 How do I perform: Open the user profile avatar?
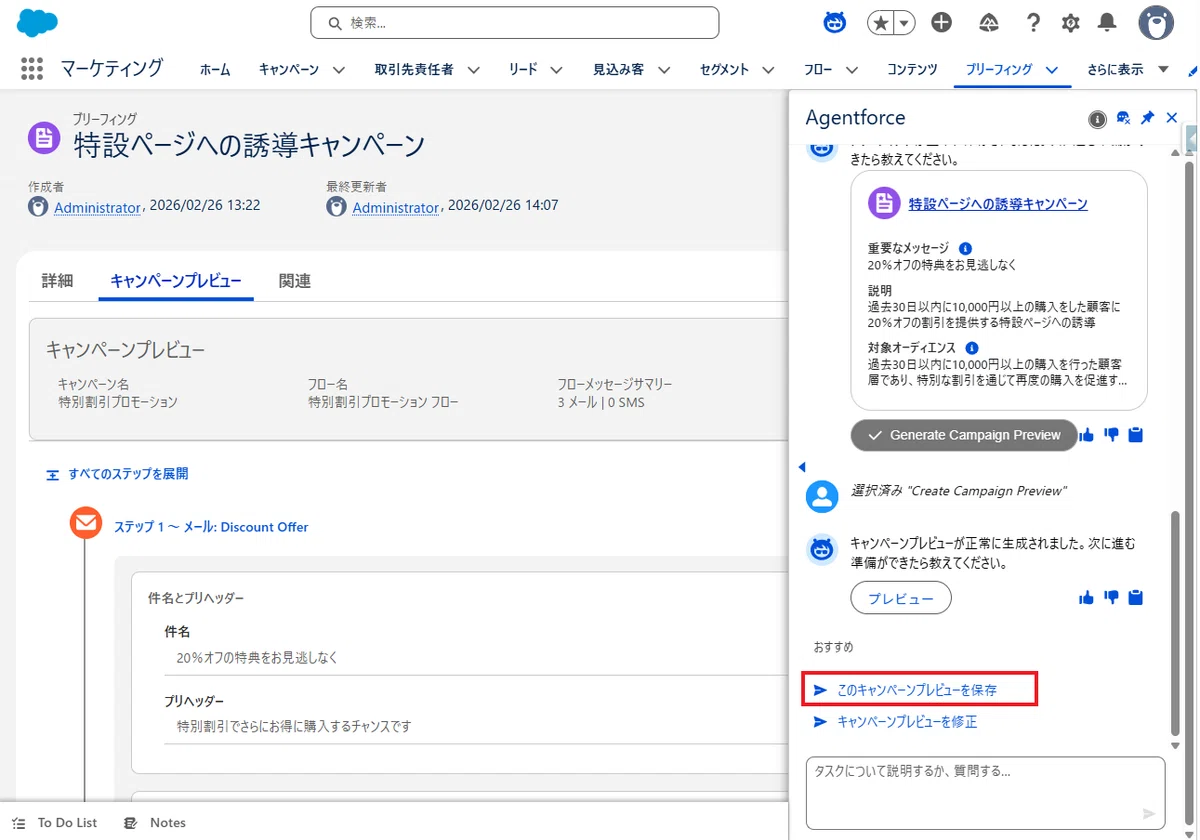1156,23
